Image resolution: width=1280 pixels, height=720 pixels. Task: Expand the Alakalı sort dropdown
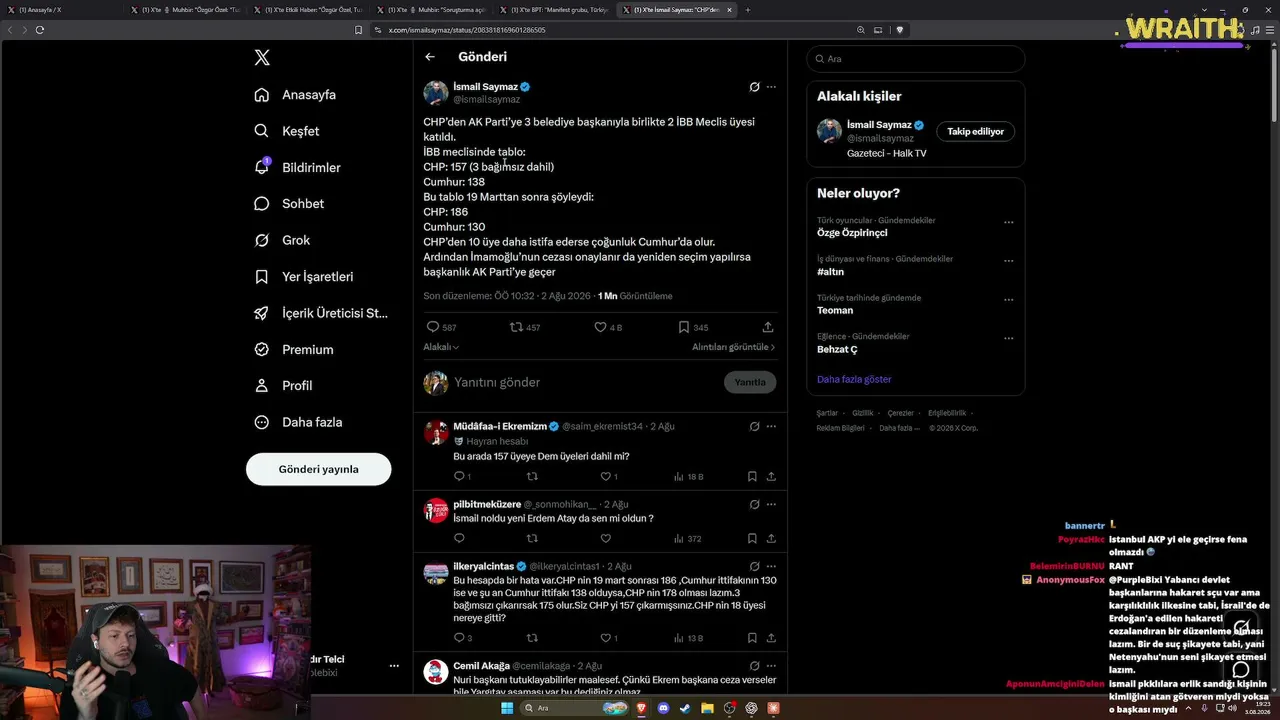pos(441,347)
